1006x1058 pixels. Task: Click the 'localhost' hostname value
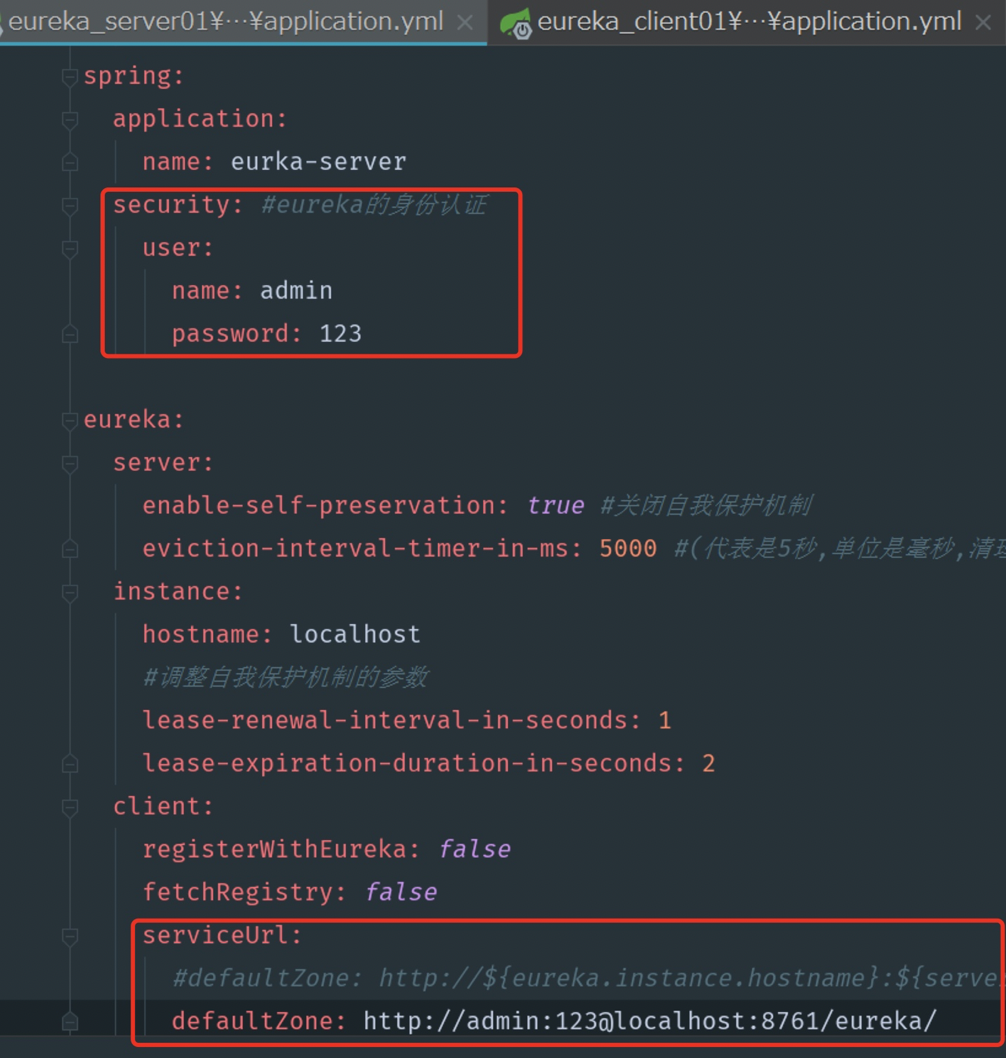pyautogui.click(x=355, y=634)
